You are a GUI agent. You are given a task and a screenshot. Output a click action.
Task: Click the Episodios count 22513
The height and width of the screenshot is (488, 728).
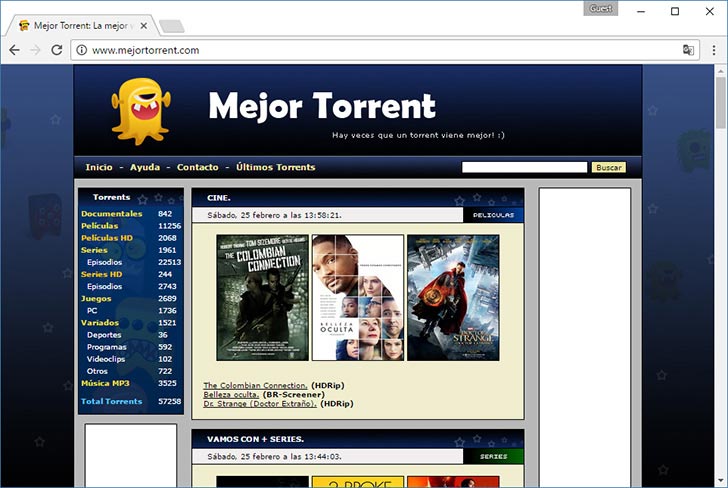pyautogui.click(x=169, y=262)
